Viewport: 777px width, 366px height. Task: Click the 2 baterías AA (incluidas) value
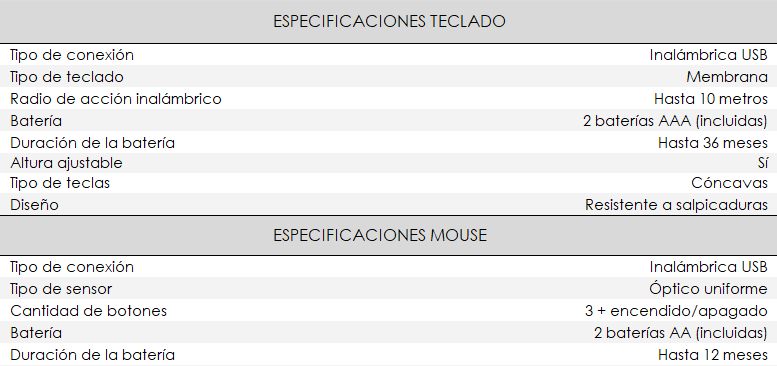coord(680,333)
